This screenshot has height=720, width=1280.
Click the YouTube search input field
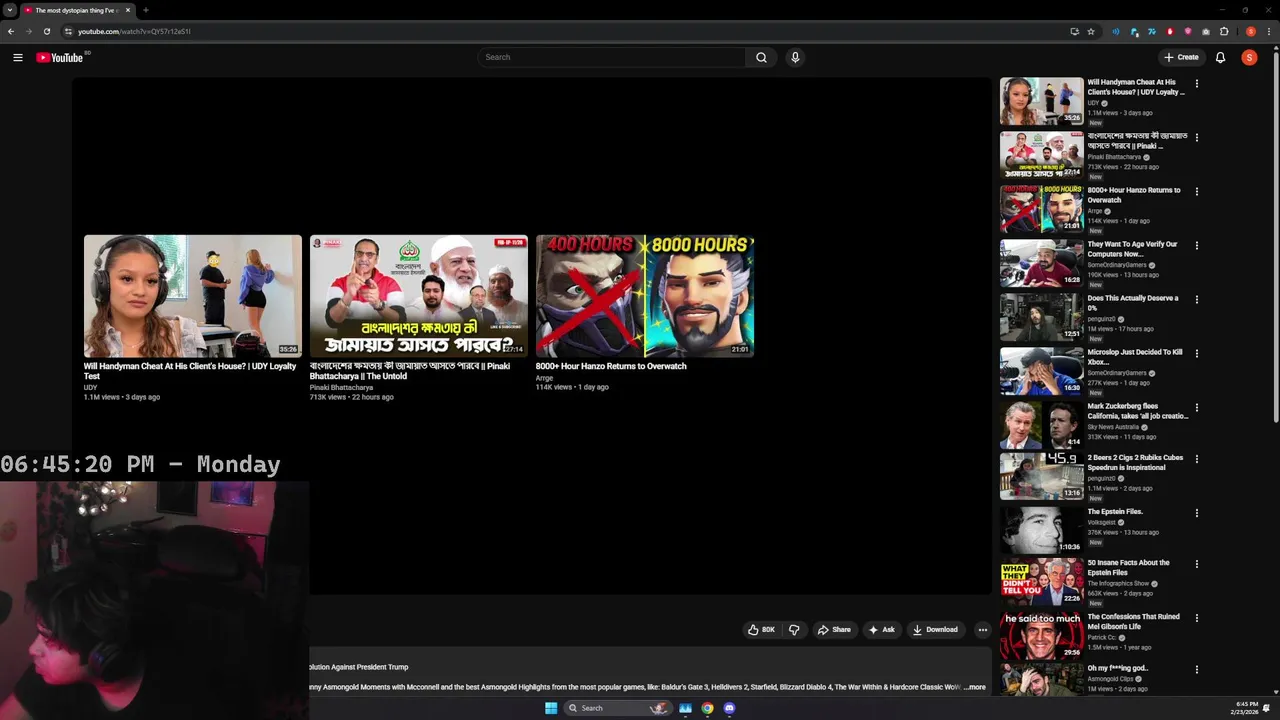point(611,57)
